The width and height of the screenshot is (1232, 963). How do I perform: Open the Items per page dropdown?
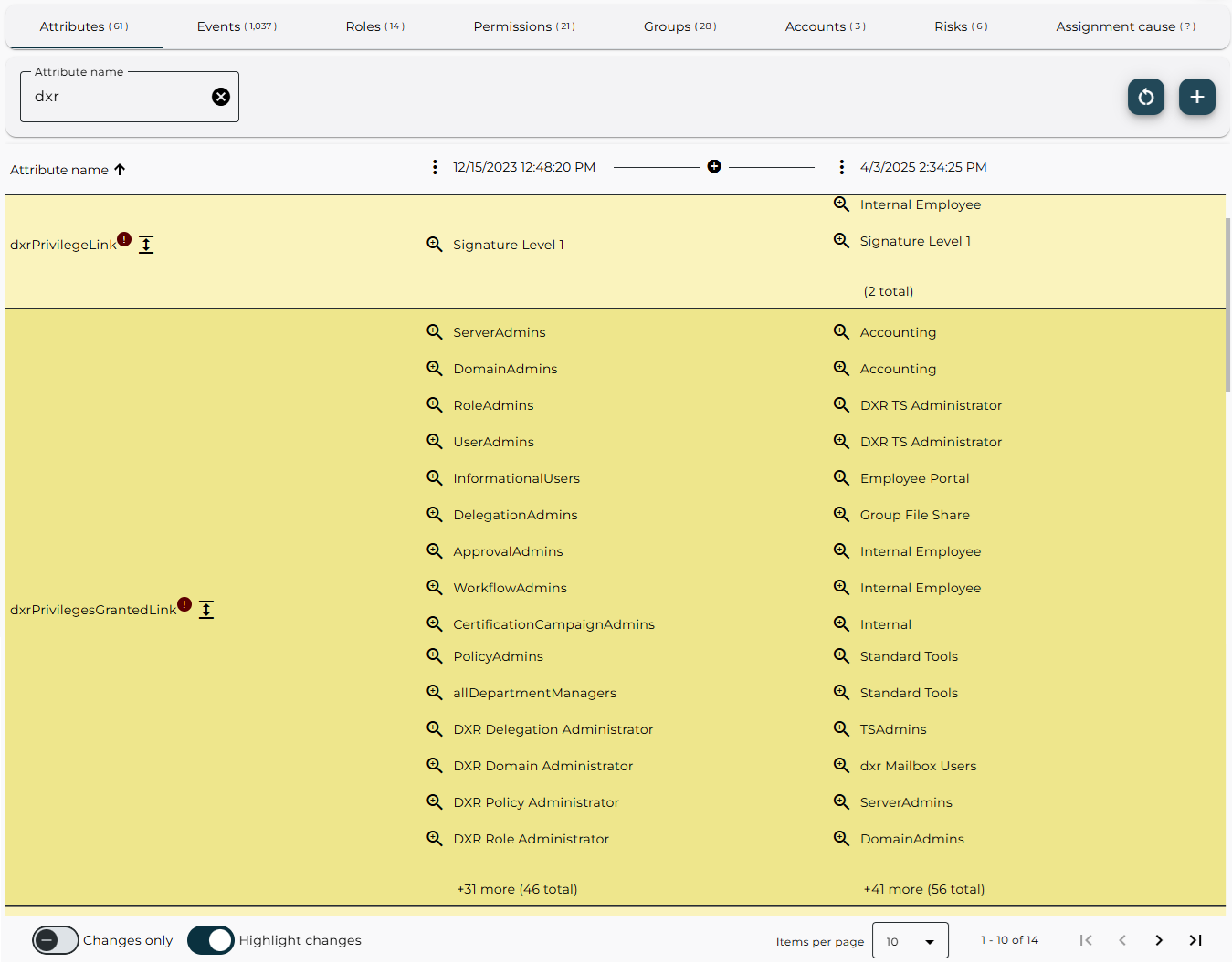tap(910, 941)
